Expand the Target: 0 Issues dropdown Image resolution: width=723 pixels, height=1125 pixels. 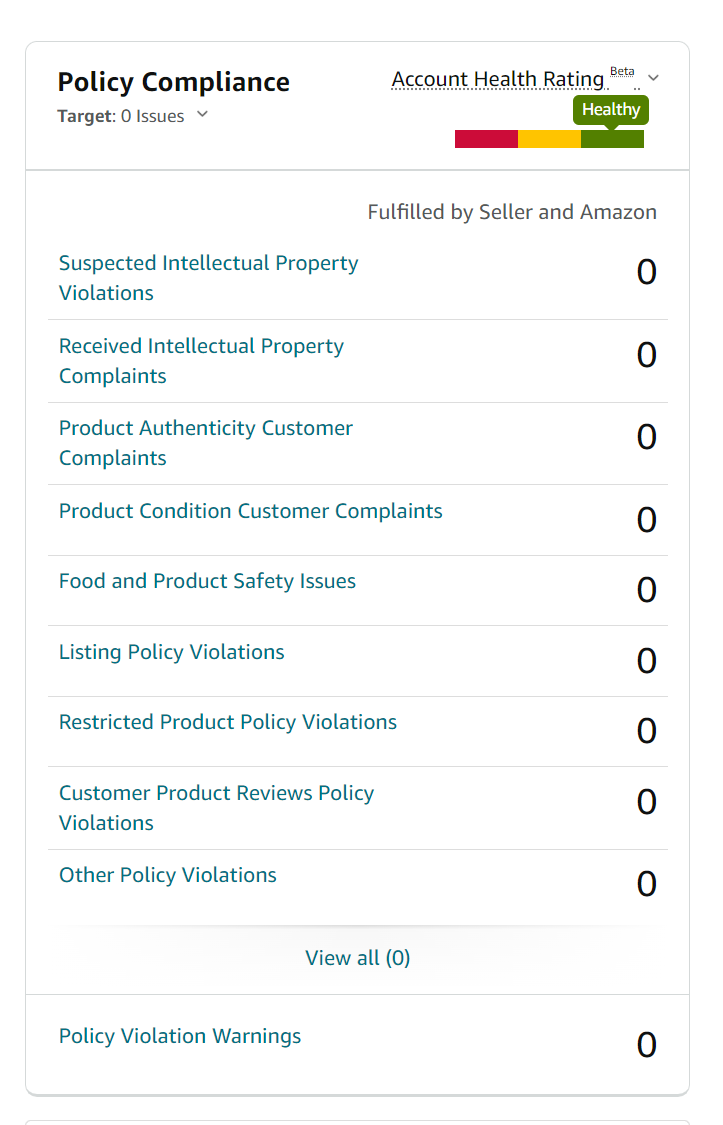pos(202,115)
